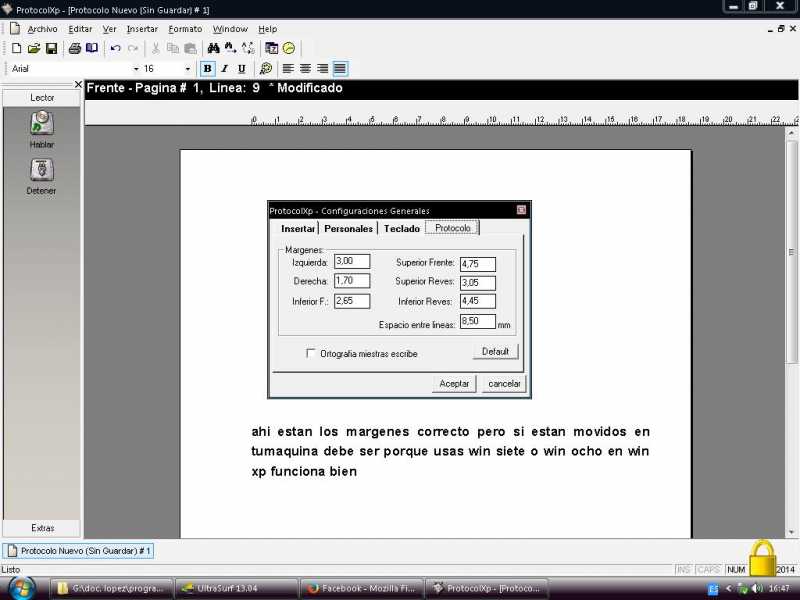
Task: Click the vertical scrollbar down arrow
Action: click(x=791, y=532)
